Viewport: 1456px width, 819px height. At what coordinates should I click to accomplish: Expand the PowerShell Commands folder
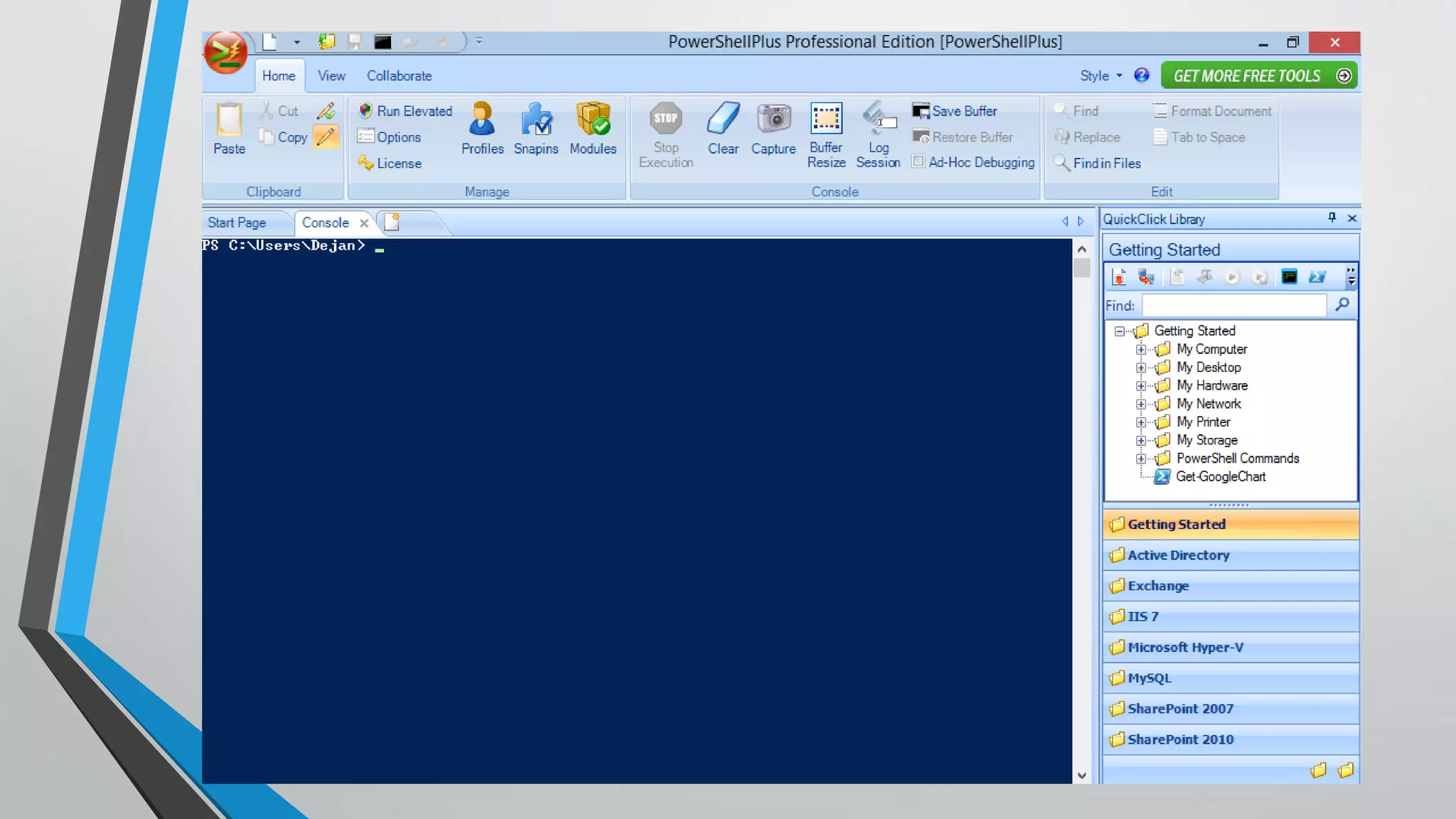click(1141, 459)
